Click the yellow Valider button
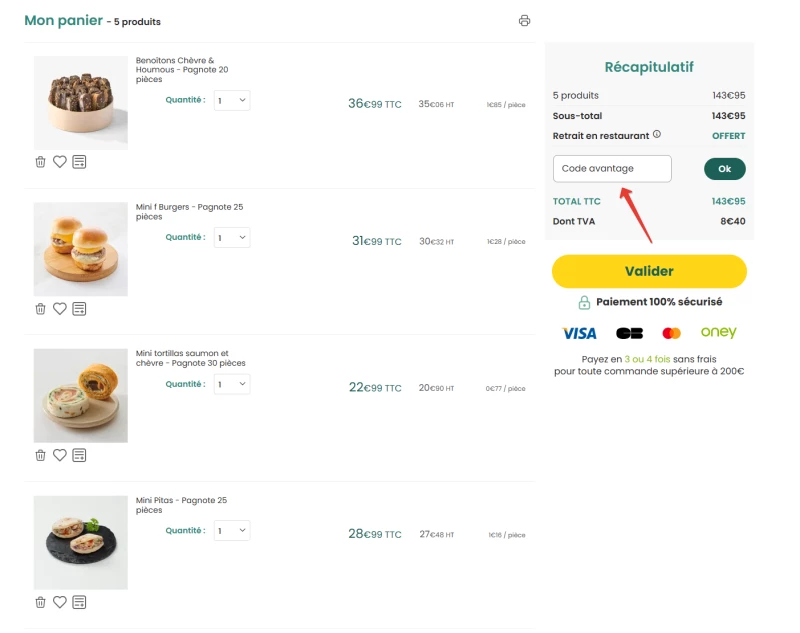 [x=649, y=271]
